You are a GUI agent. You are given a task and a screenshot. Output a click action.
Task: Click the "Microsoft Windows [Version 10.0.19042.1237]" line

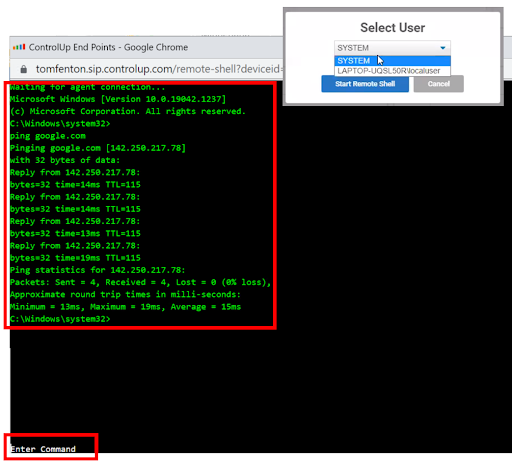tap(118, 99)
